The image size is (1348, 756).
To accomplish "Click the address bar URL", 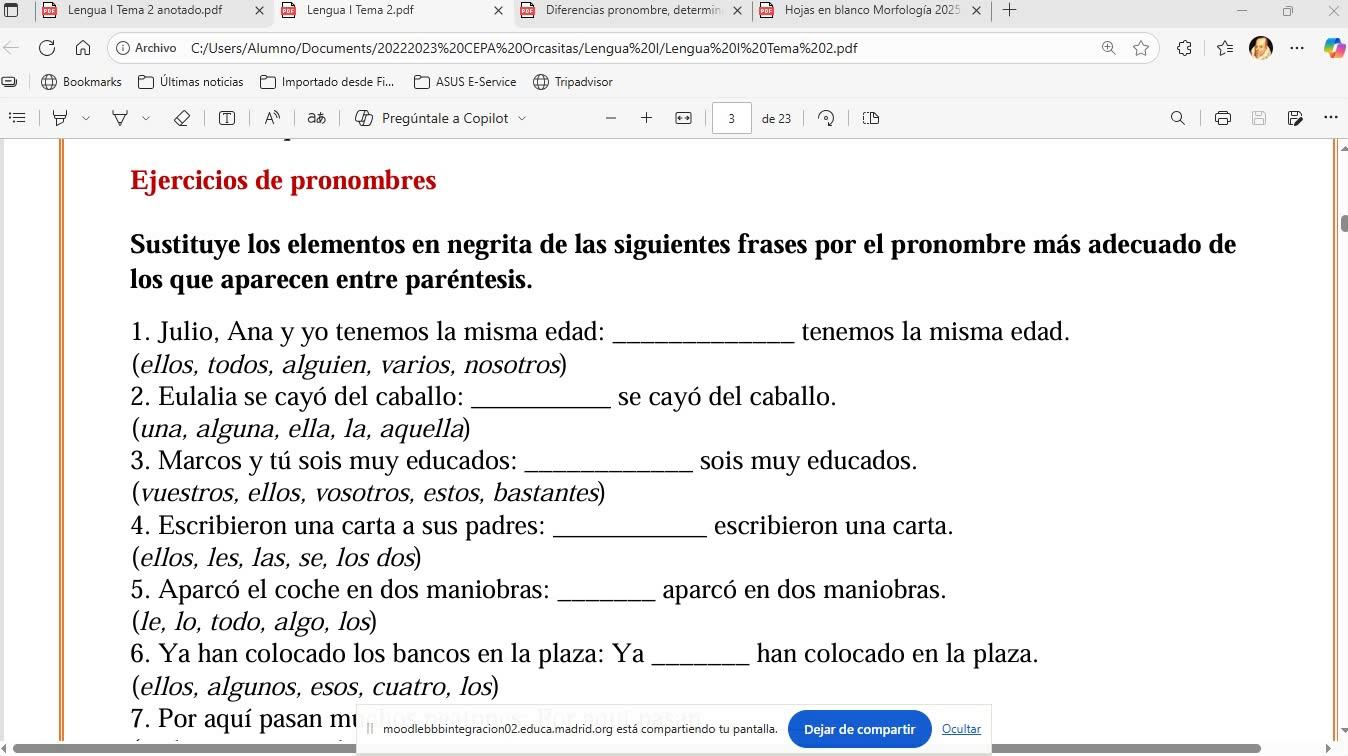I will [523, 48].
